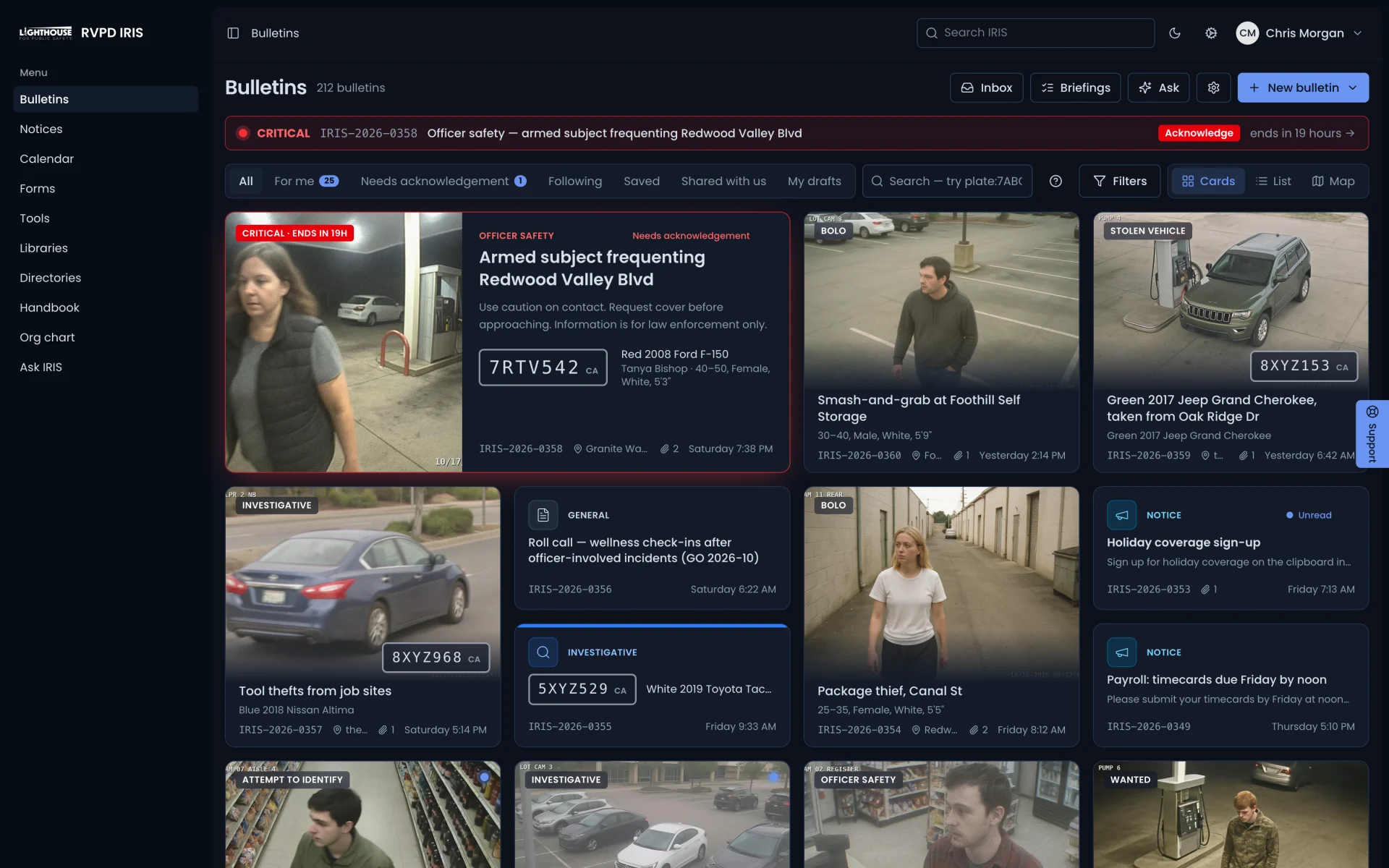Screen dimensions: 1389x868
Task: Switch to Map view
Action: tap(1333, 182)
